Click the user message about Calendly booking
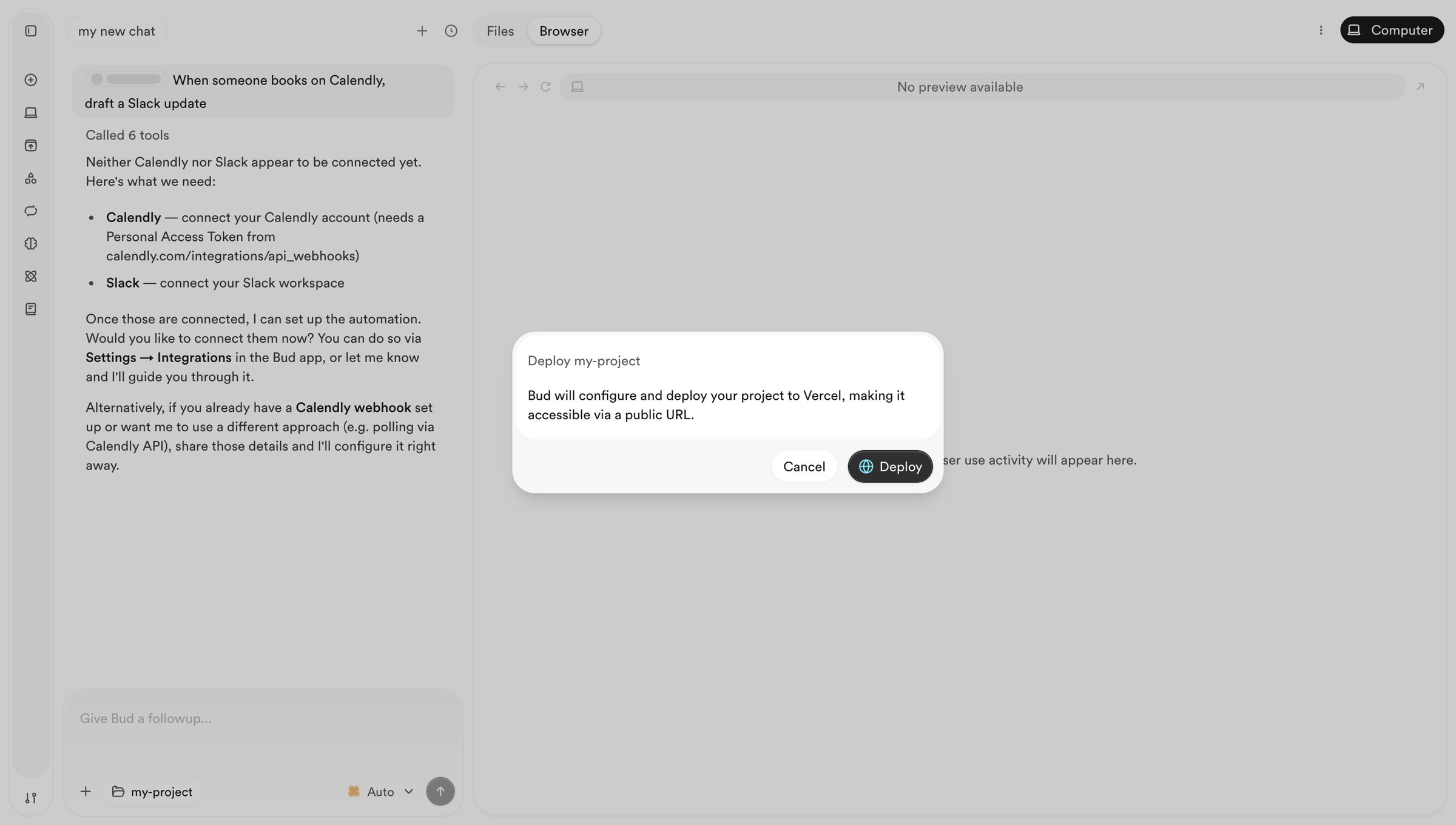 [263, 92]
